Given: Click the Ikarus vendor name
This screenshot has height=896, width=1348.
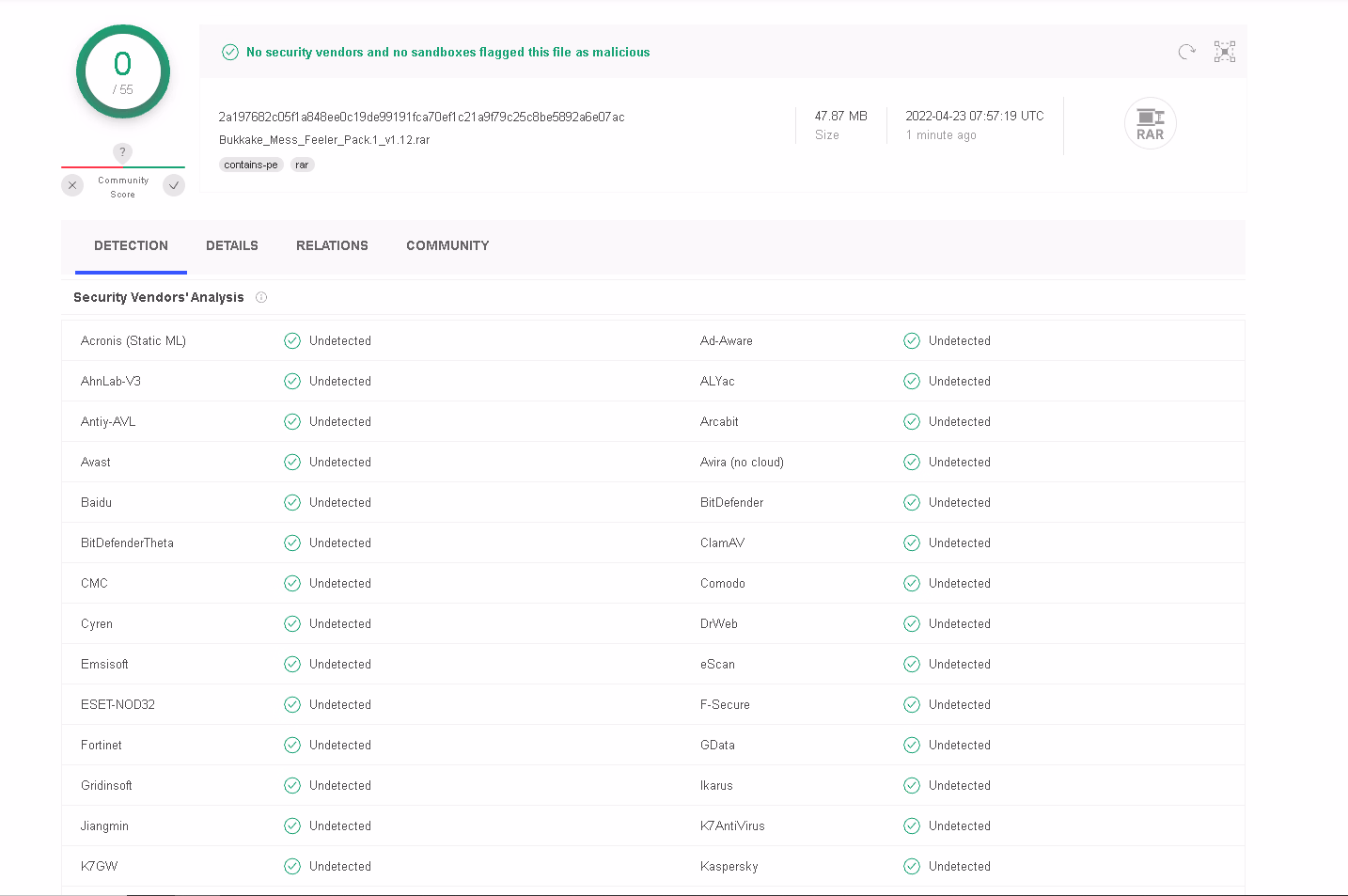Looking at the screenshot, I should (x=716, y=785).
